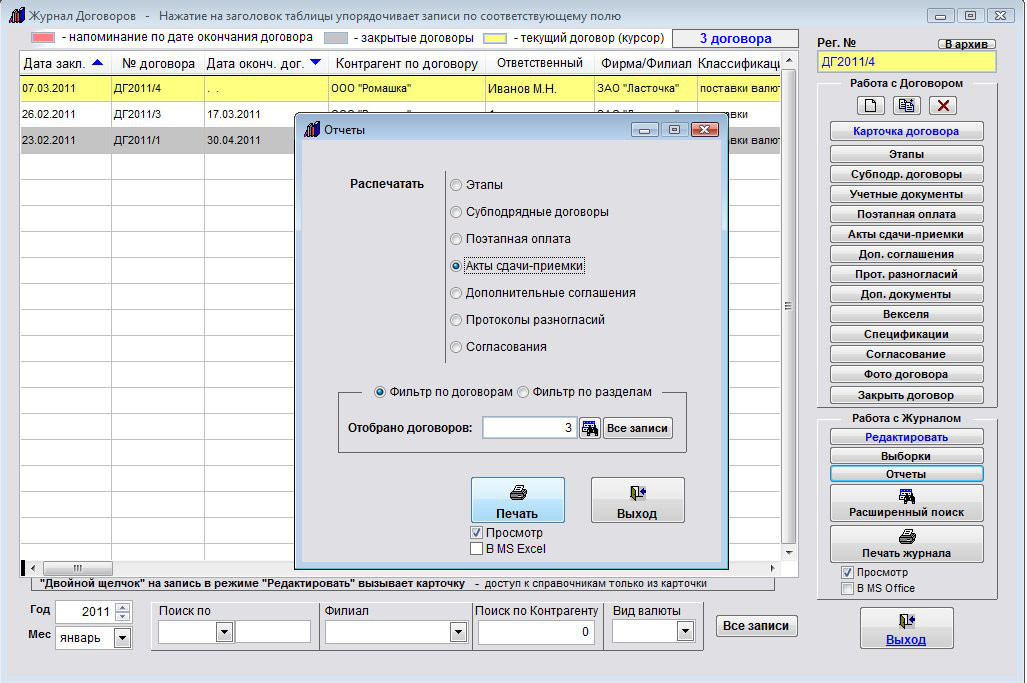Screen dimensions: 1027x683
Task: Select Согласования radio option
Action: pyautogui.click(x=456, y=347)
